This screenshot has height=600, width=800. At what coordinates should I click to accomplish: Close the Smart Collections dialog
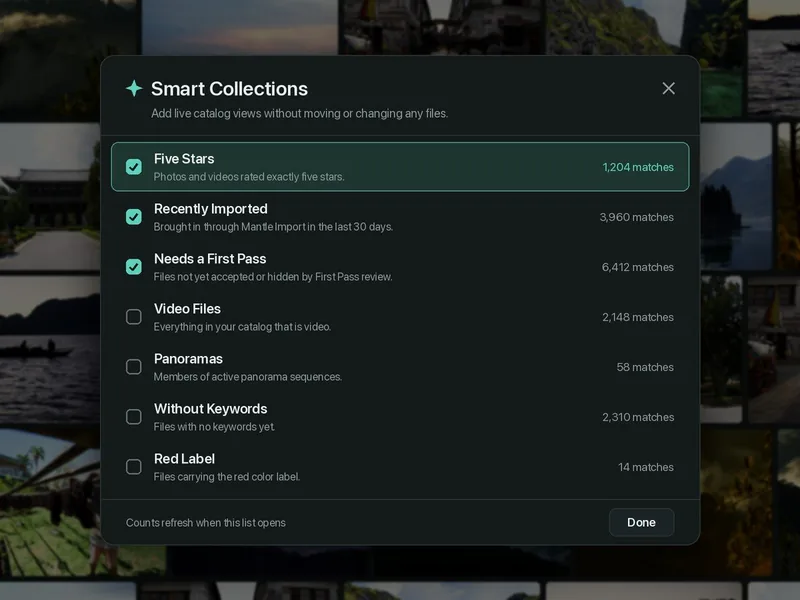pyautogui.click(x=668, y=88)
